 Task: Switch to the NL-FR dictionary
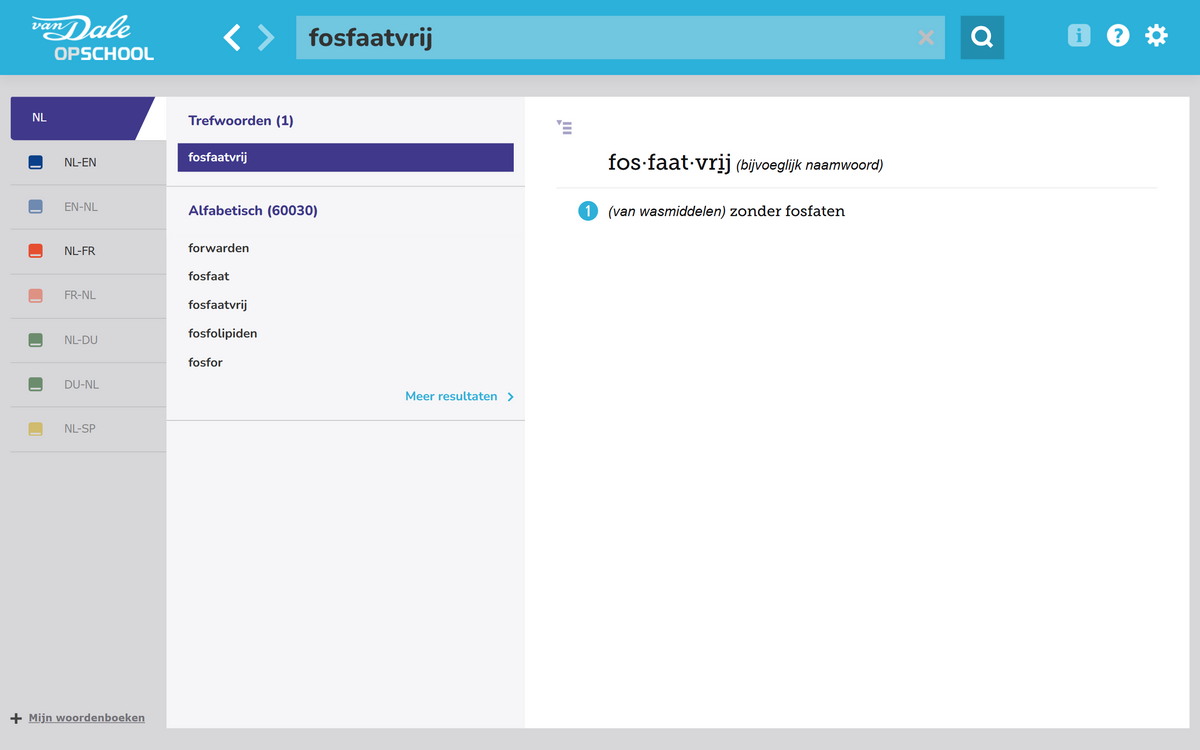click(88, 251)
